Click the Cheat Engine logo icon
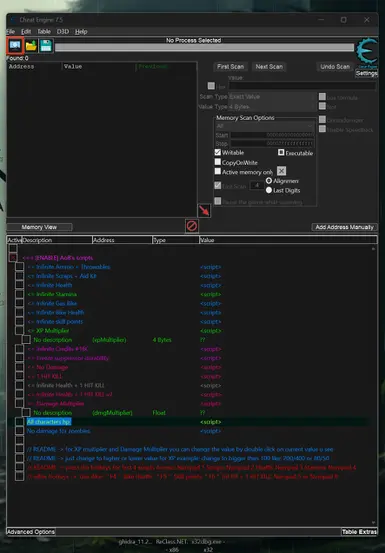Screen dimensions: 385x553 click(x=367, y=53)
